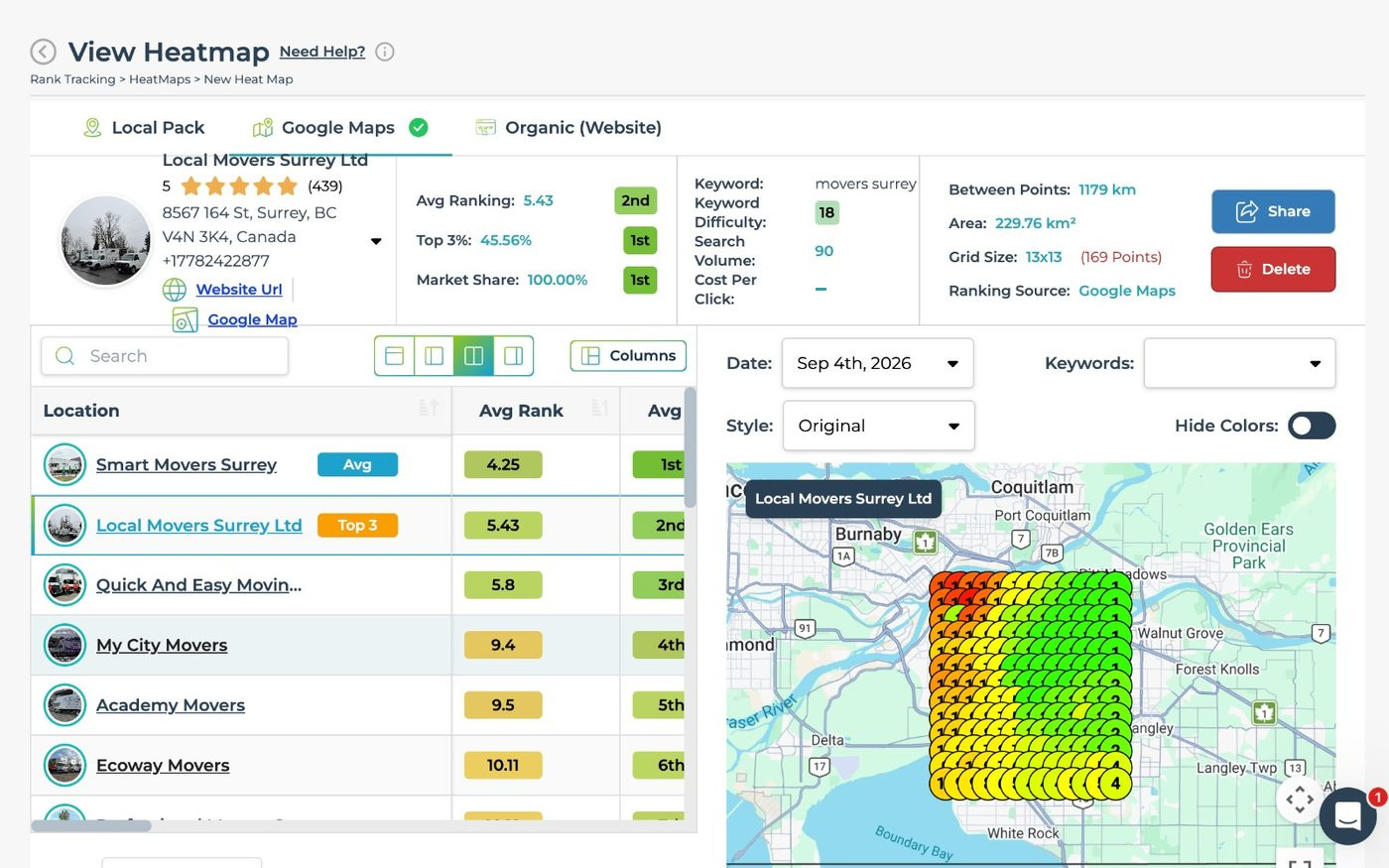
Task: Click Quick And Easy Moving logo thumbnail
Action: [64, 585]
